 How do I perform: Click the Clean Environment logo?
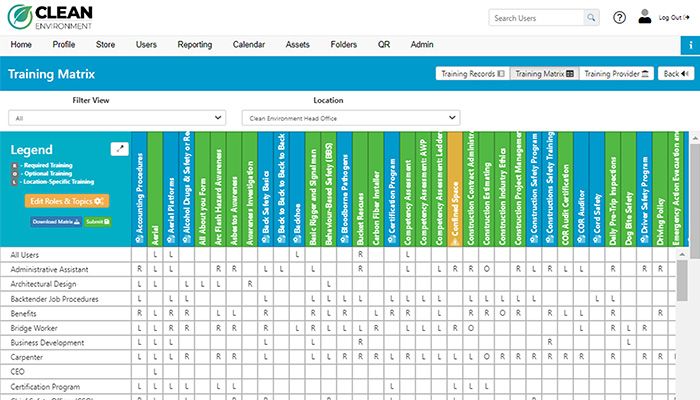tap(50, 17)
